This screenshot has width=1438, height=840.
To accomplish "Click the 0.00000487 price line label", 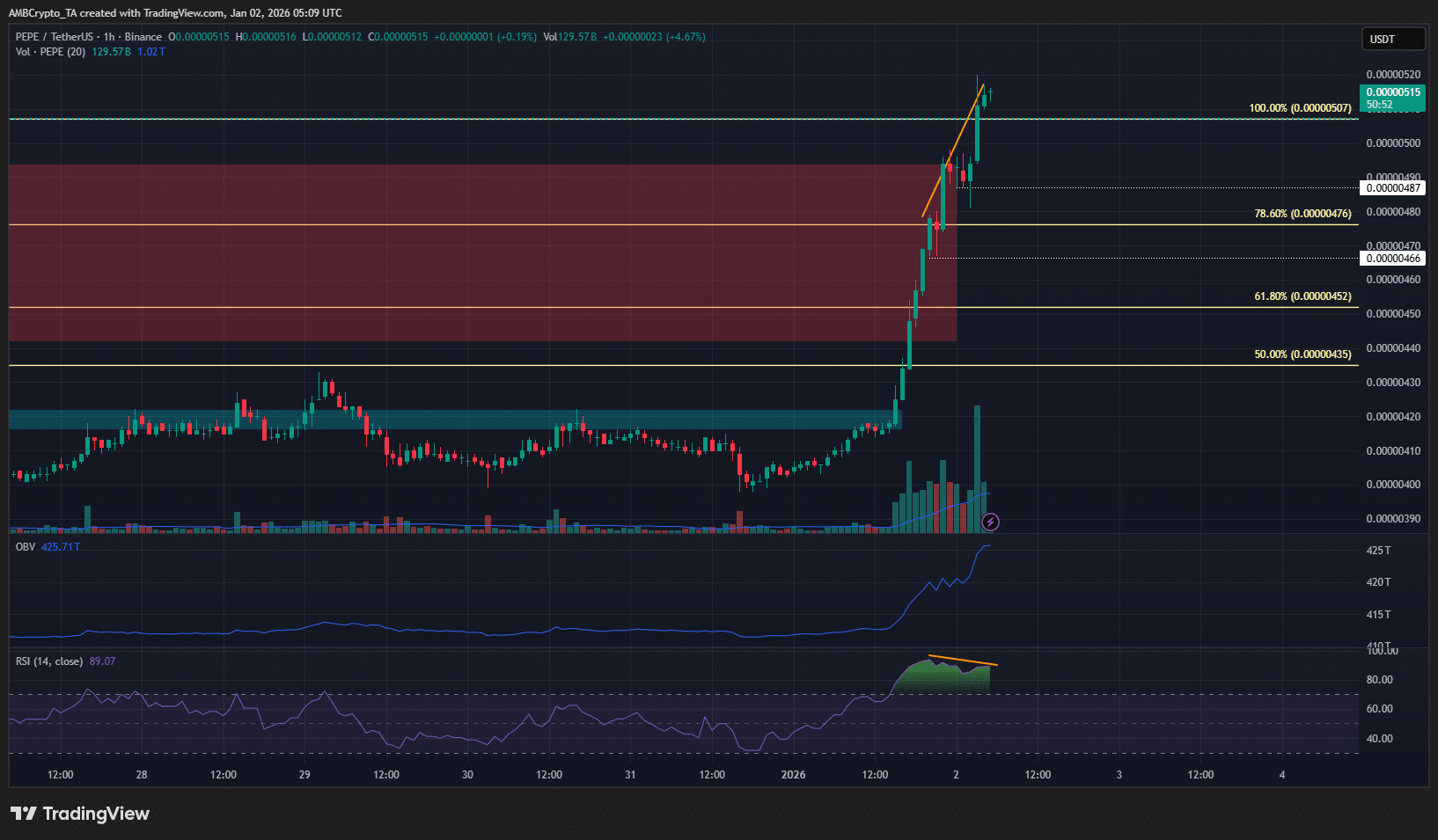I will pyautogui.click(x=1392, y=188).
